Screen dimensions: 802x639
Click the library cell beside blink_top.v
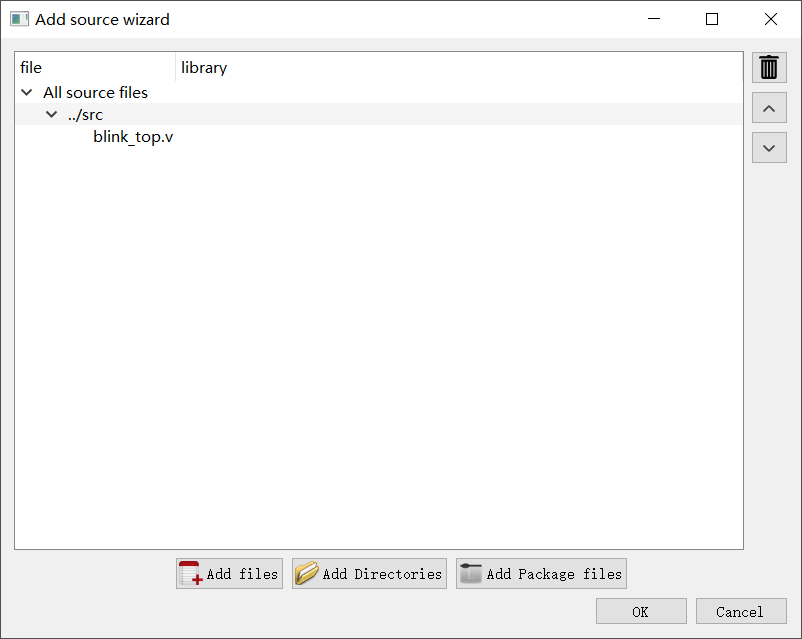[x=459, y=137]
